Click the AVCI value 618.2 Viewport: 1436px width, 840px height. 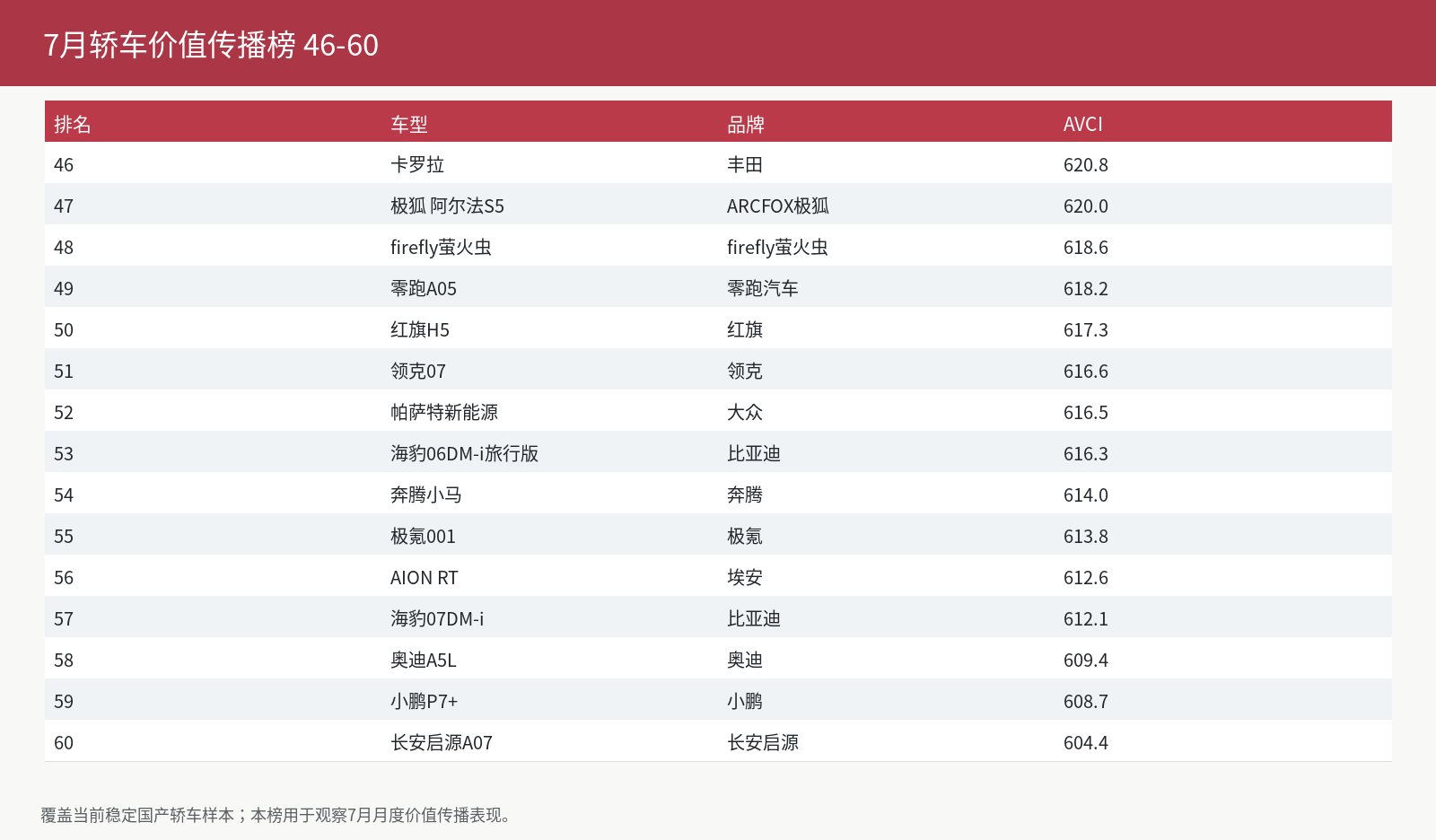(1086, 289)
